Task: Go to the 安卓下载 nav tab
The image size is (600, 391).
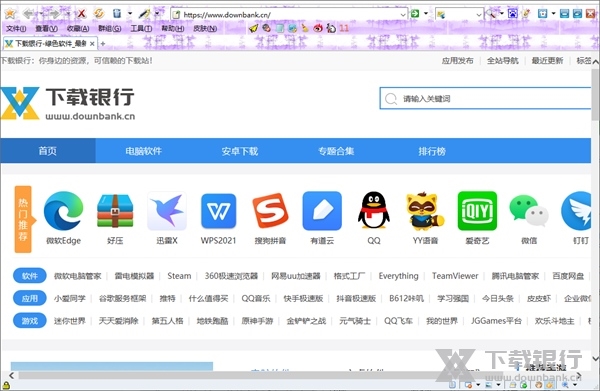Action: pos(240,151)
